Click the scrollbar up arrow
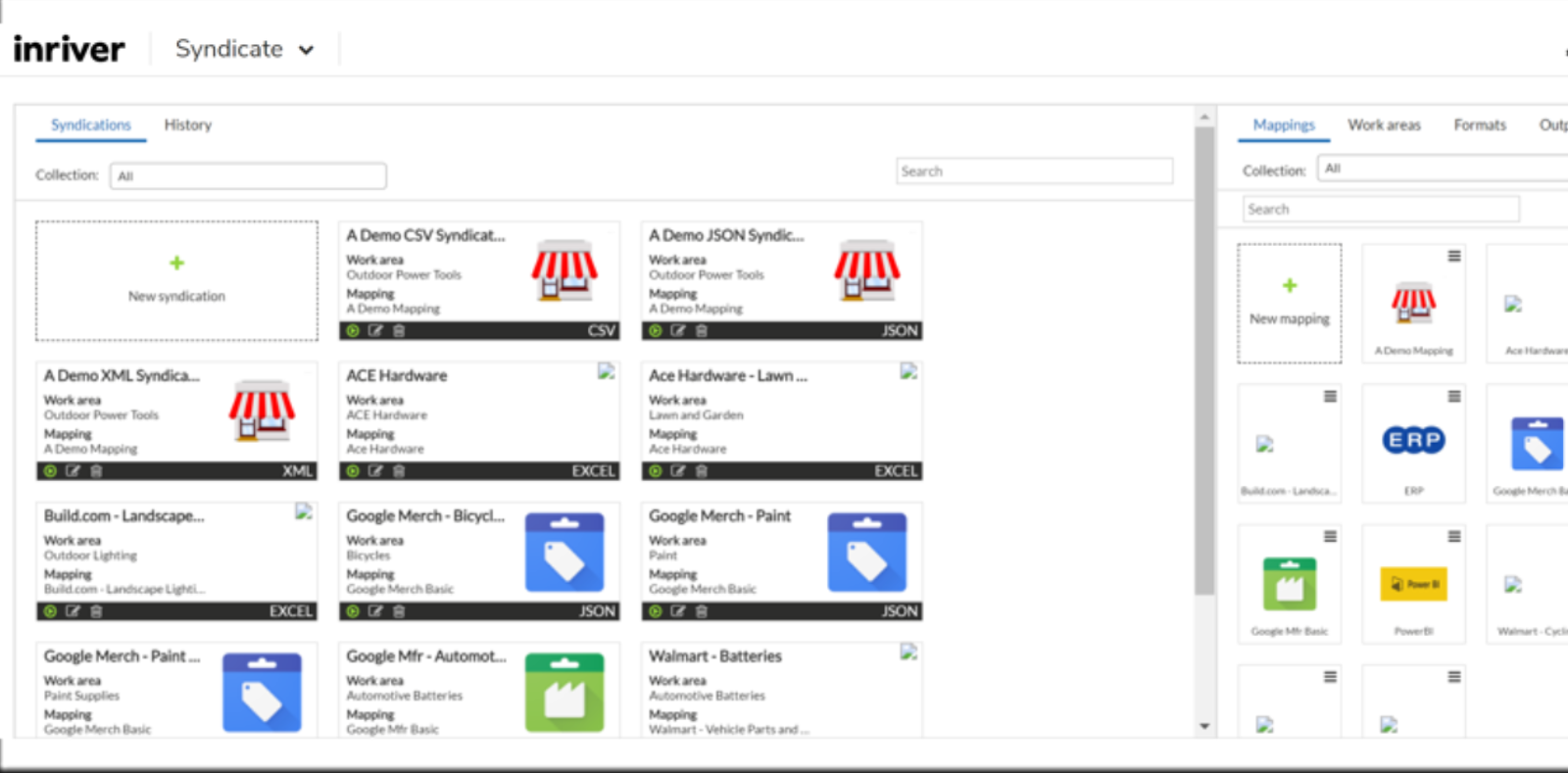1568x773 pixels. click(1204, 118)
